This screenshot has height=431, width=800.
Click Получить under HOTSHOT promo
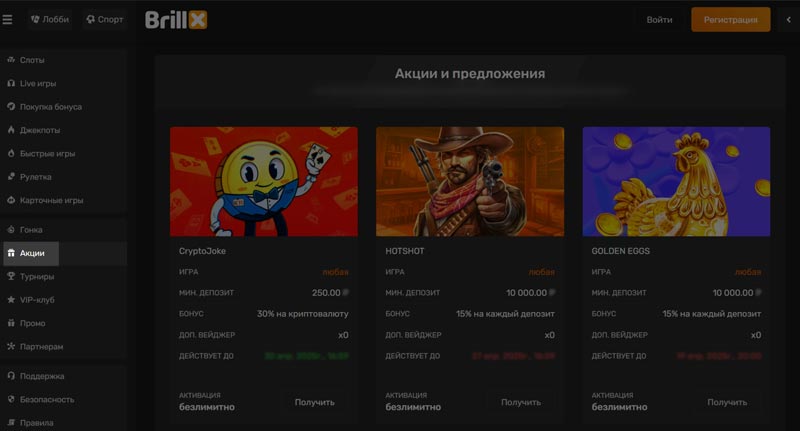click(x=520, y=402)
